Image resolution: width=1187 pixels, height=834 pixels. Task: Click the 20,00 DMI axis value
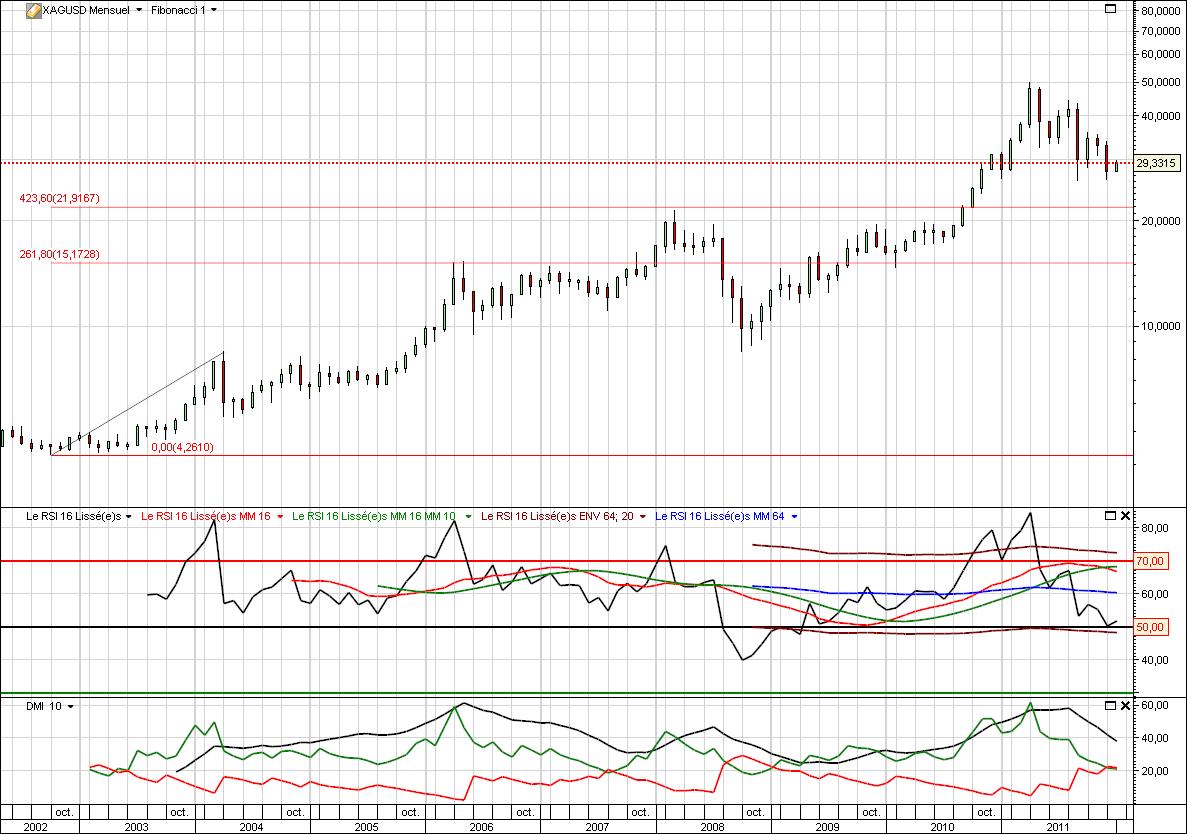[1154, 771]
